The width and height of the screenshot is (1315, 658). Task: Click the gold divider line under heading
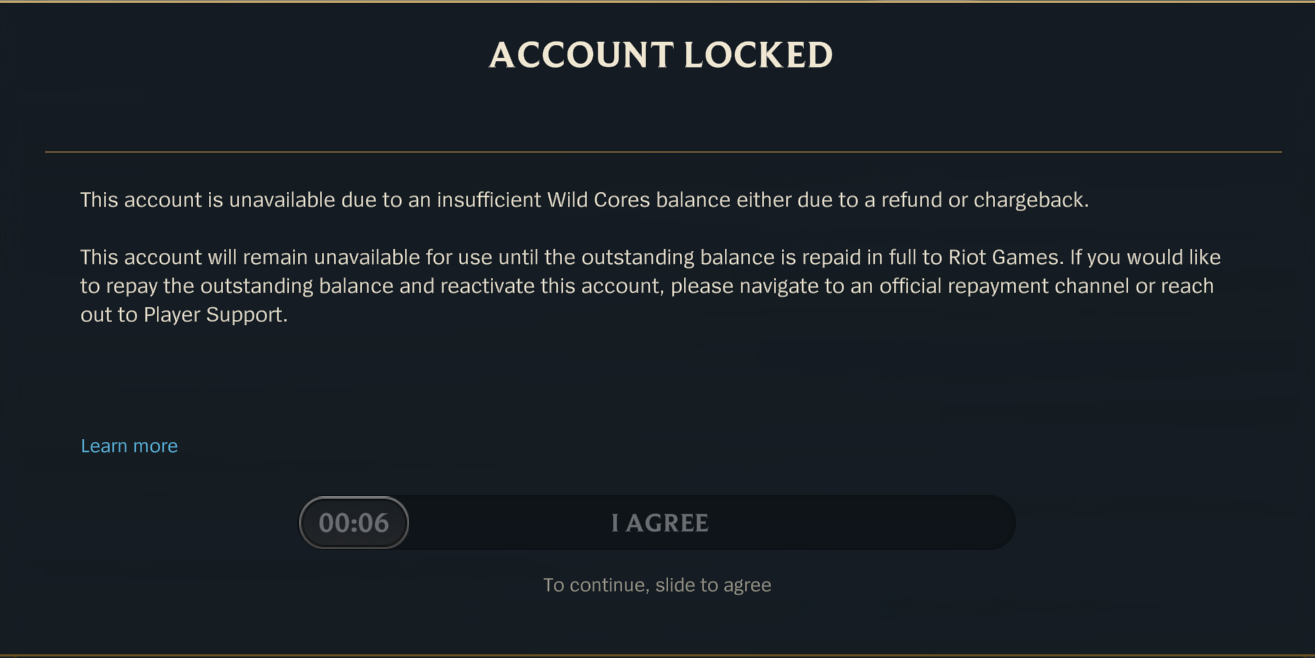pyautogui.click(x=663, y=152)
